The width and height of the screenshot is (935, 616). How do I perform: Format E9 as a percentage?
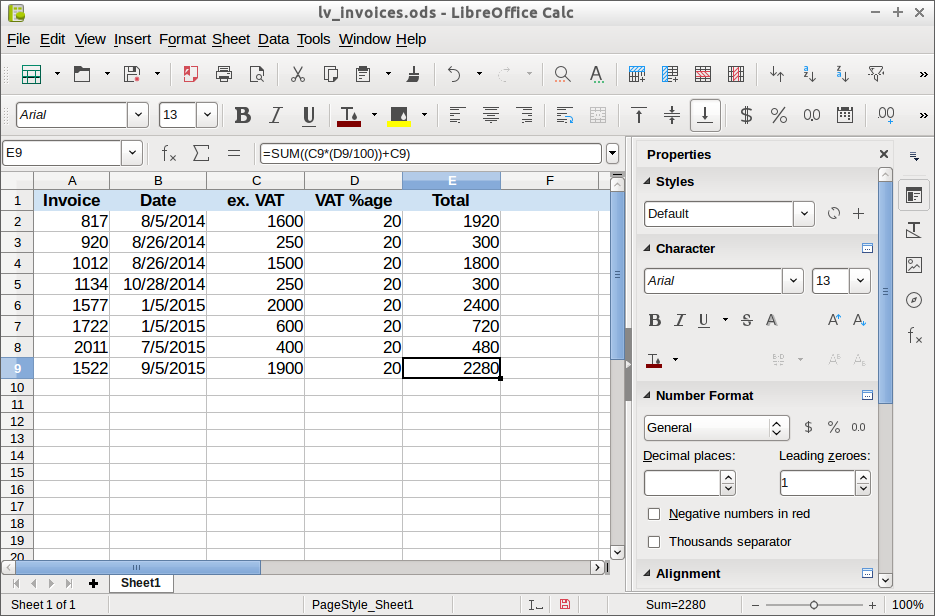[778, 115]
